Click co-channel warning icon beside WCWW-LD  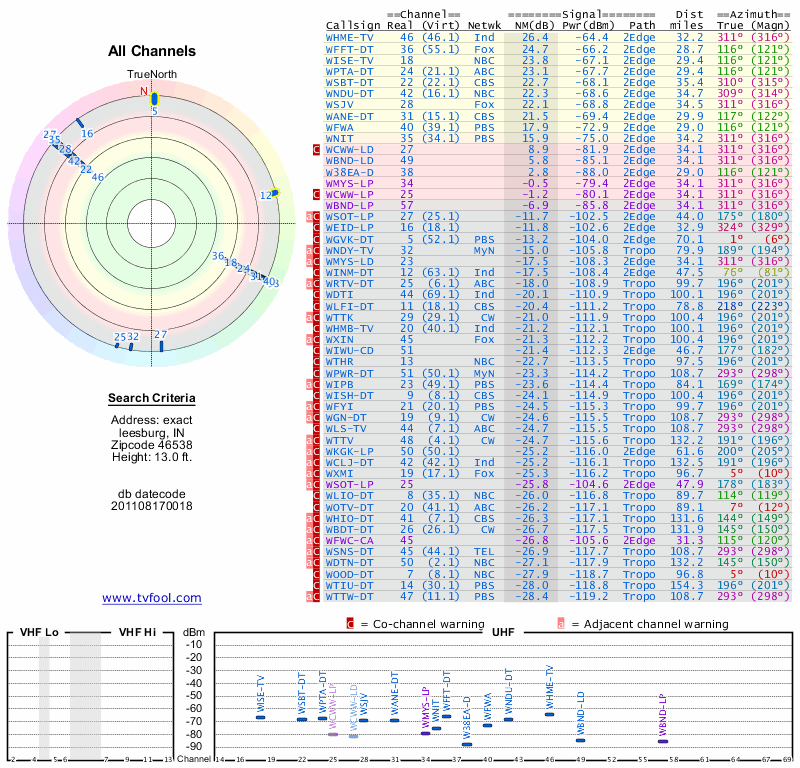pyautogui.click(x=316, y=150)
